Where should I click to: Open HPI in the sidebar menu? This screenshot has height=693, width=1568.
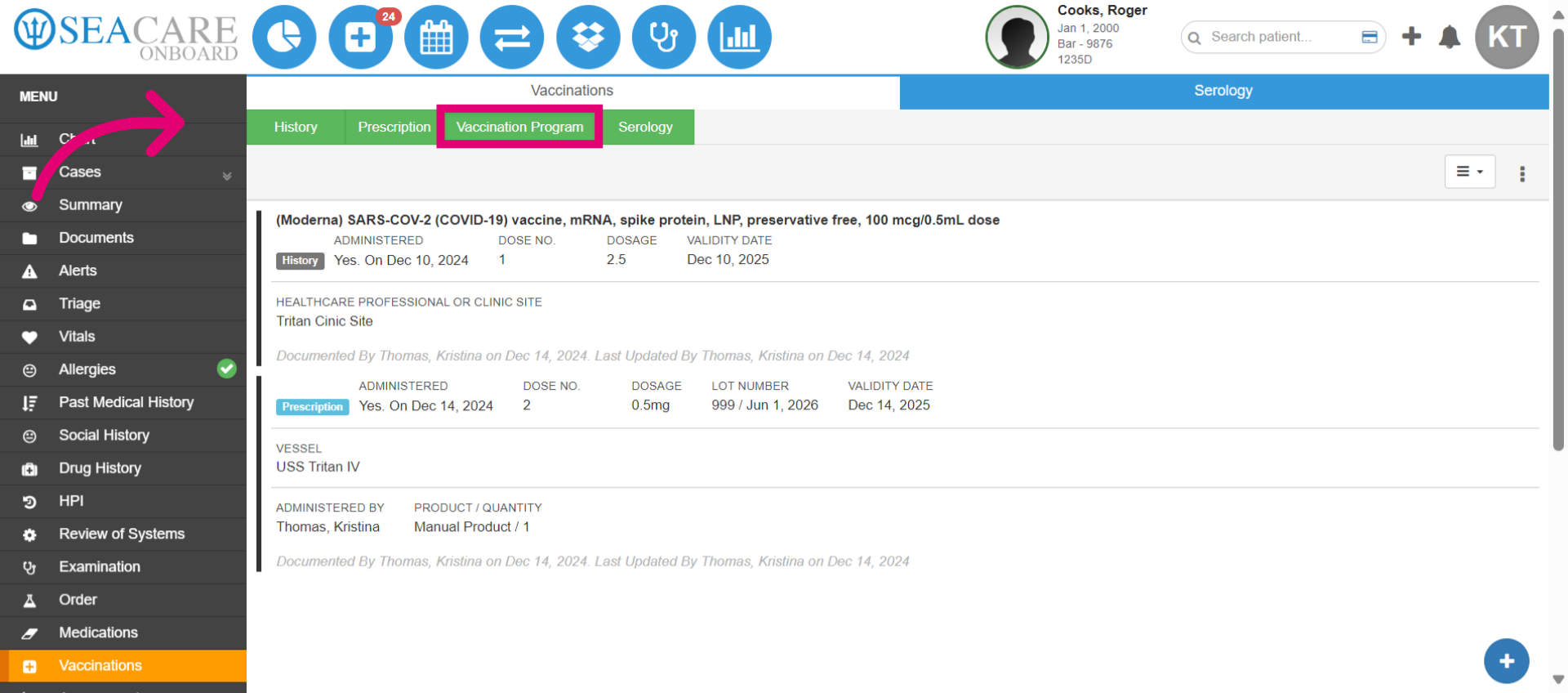tap(123, 501)
